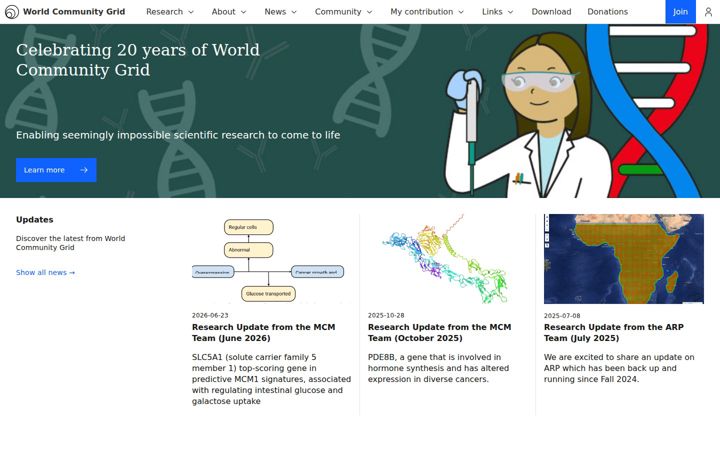Click the colorful protein structure thumbnail
The width and height of the screenshot is (720, 450).
click(x=447, y=259)
